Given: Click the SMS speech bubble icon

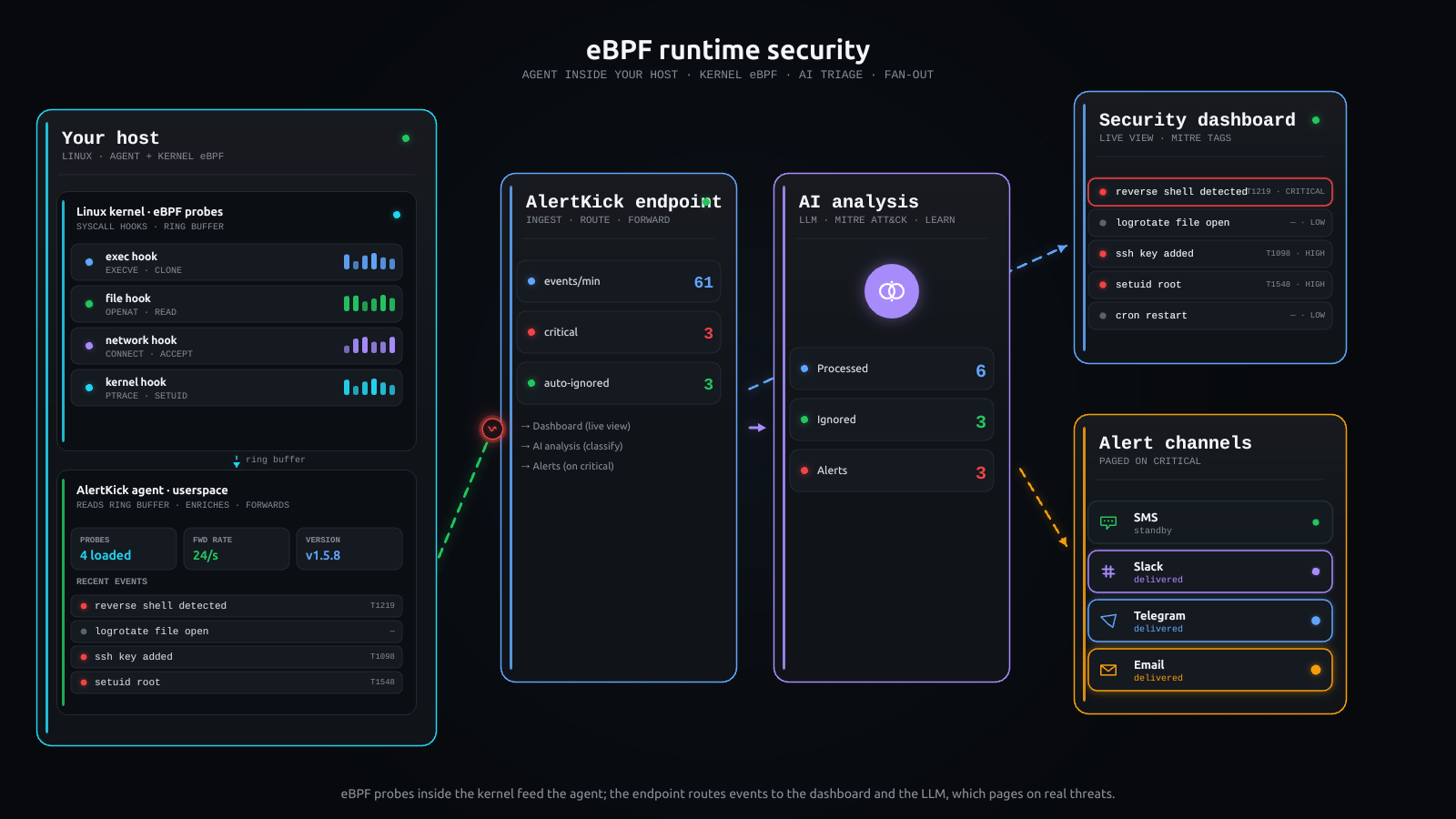Looking at the screenshot, I should [x=1108, y=522].
